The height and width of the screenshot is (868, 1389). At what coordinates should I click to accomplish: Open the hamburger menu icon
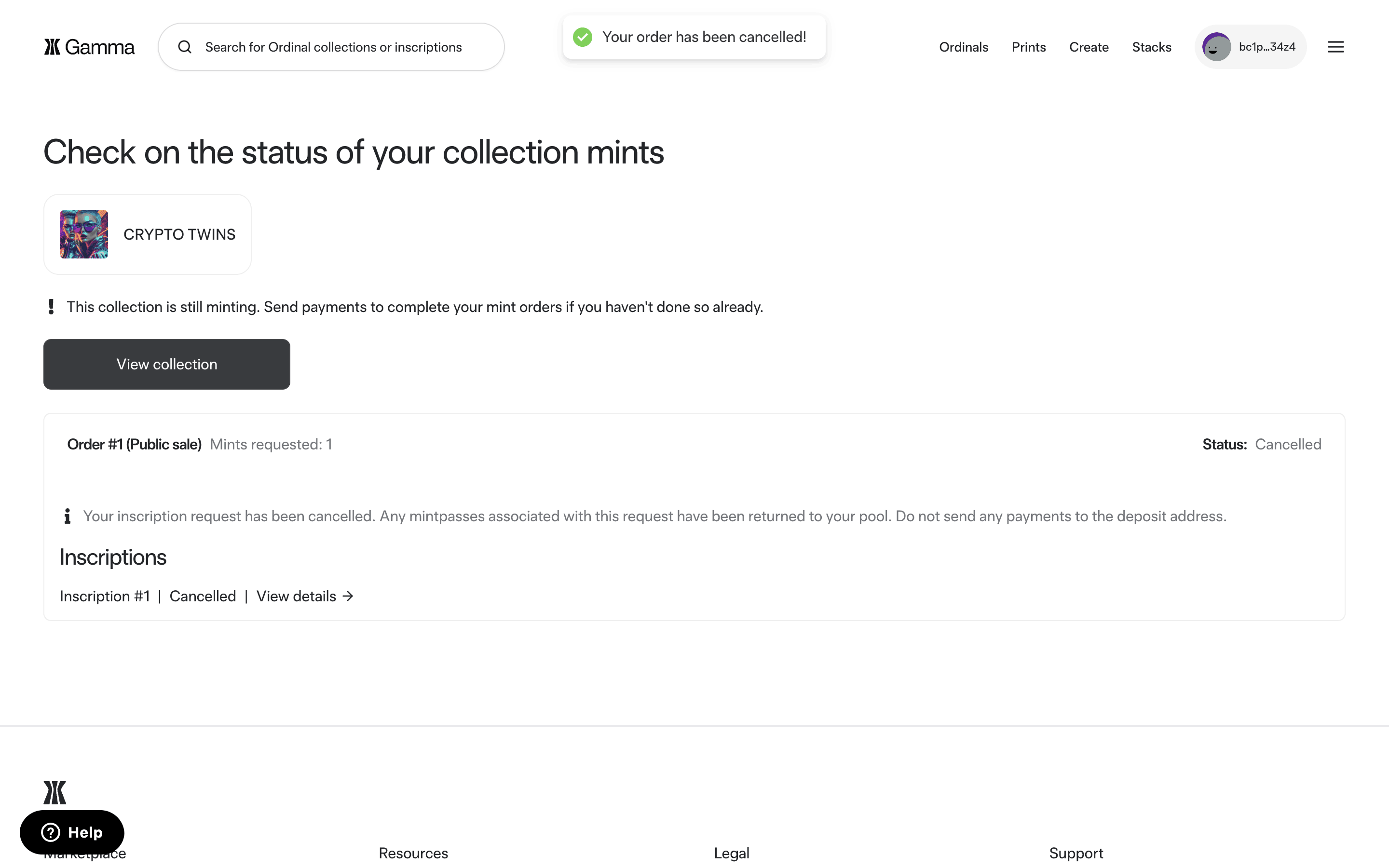(x=1335, y=47)
